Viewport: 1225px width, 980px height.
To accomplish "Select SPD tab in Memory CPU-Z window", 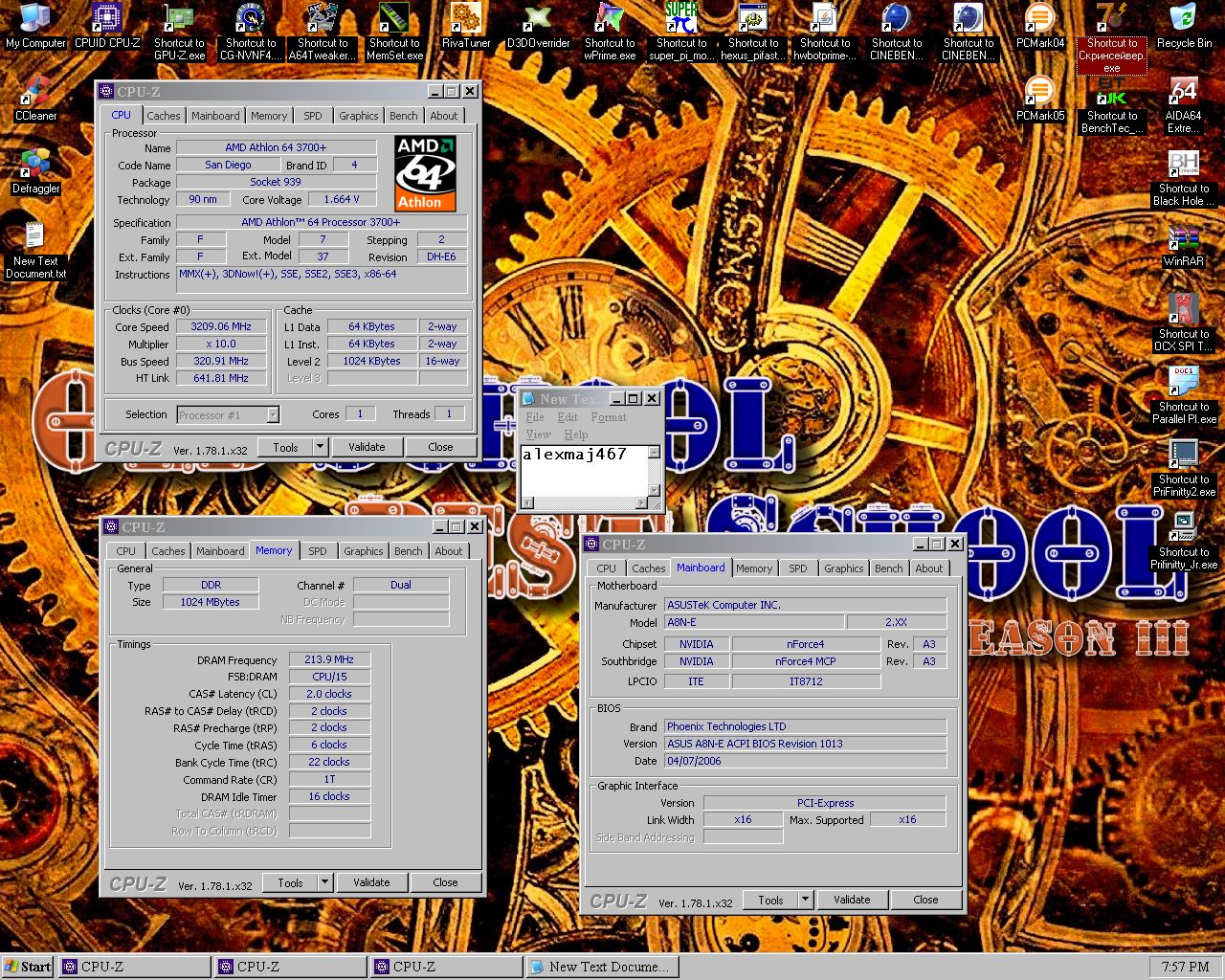I will (318, 551).
